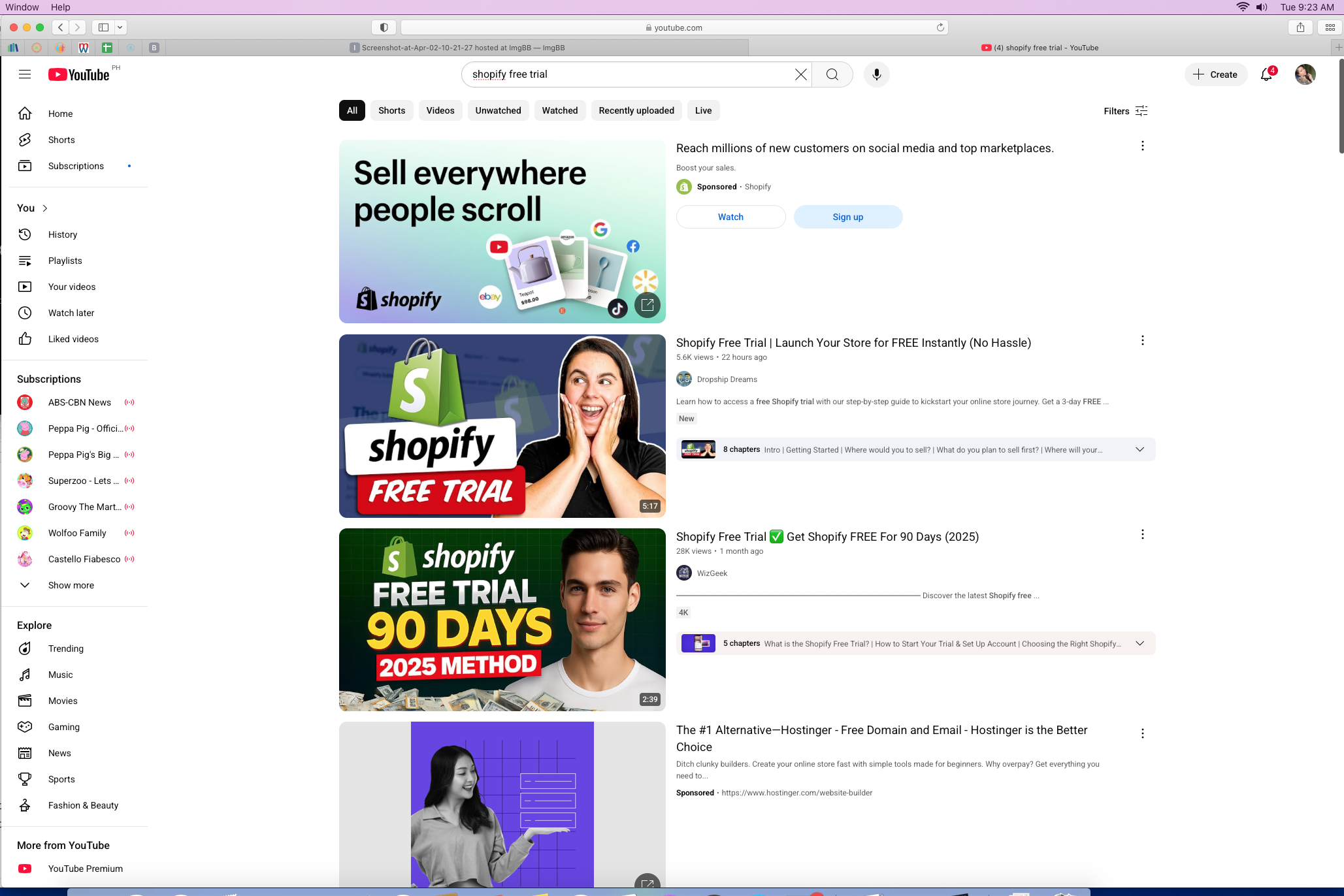Open more options for the Hostinger ad
Screen dimensions: 1344x896
1143,734
